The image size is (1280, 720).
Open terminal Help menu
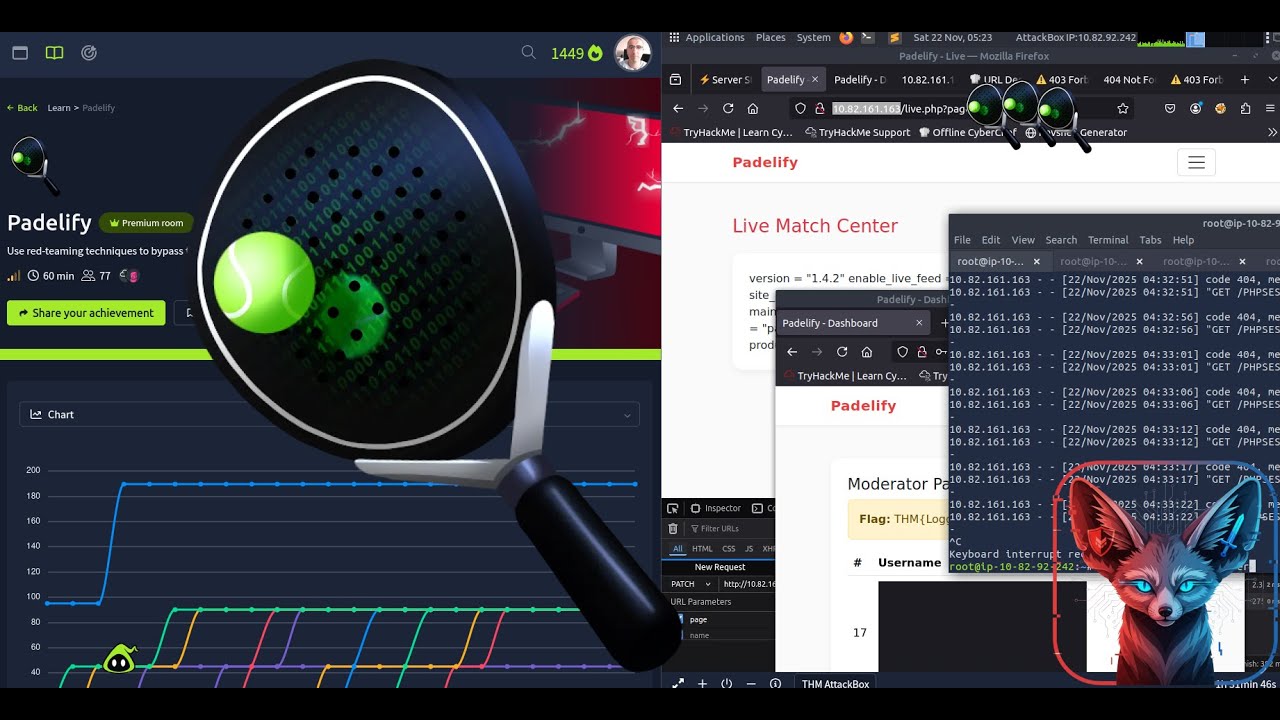[1183, 240]
